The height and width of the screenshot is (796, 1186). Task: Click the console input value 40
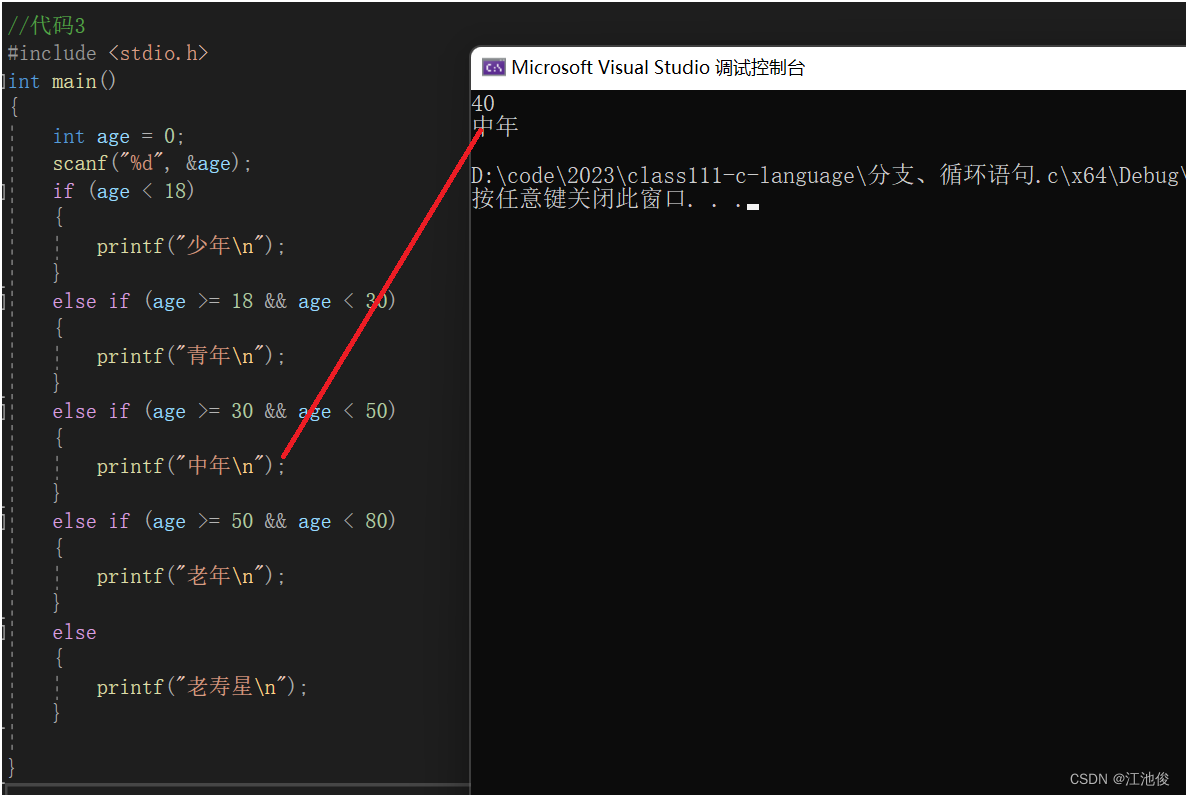tap(483, 103)
